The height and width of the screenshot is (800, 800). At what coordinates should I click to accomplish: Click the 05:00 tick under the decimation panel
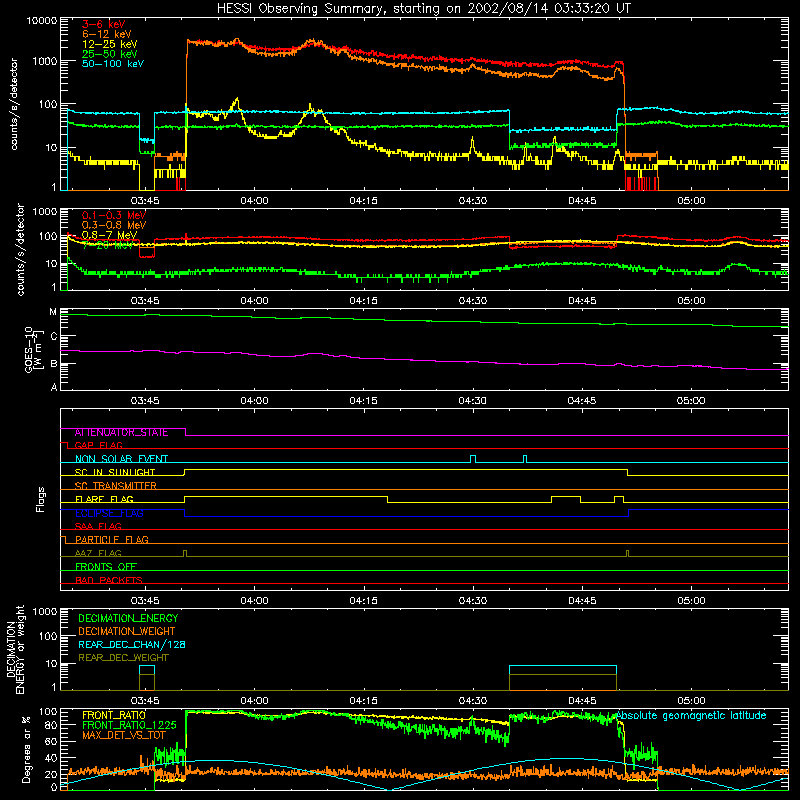tap(691, 701)
